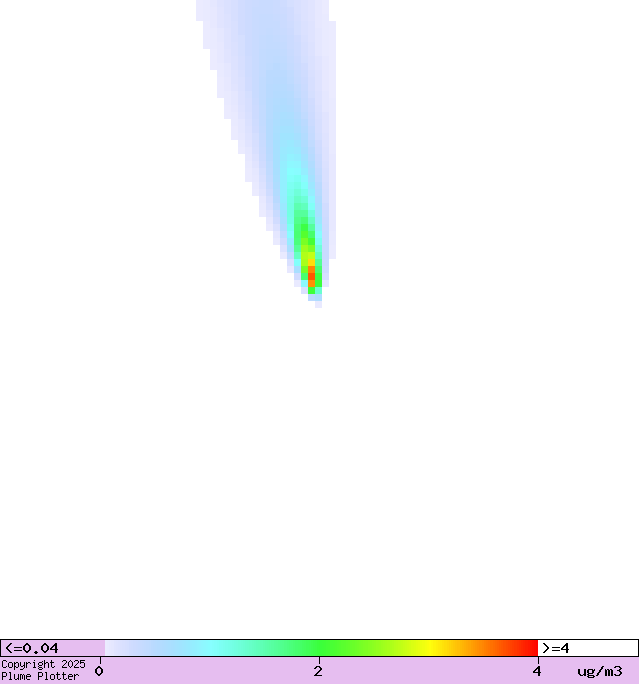Select the red end of the color scale

coord(528,648)
